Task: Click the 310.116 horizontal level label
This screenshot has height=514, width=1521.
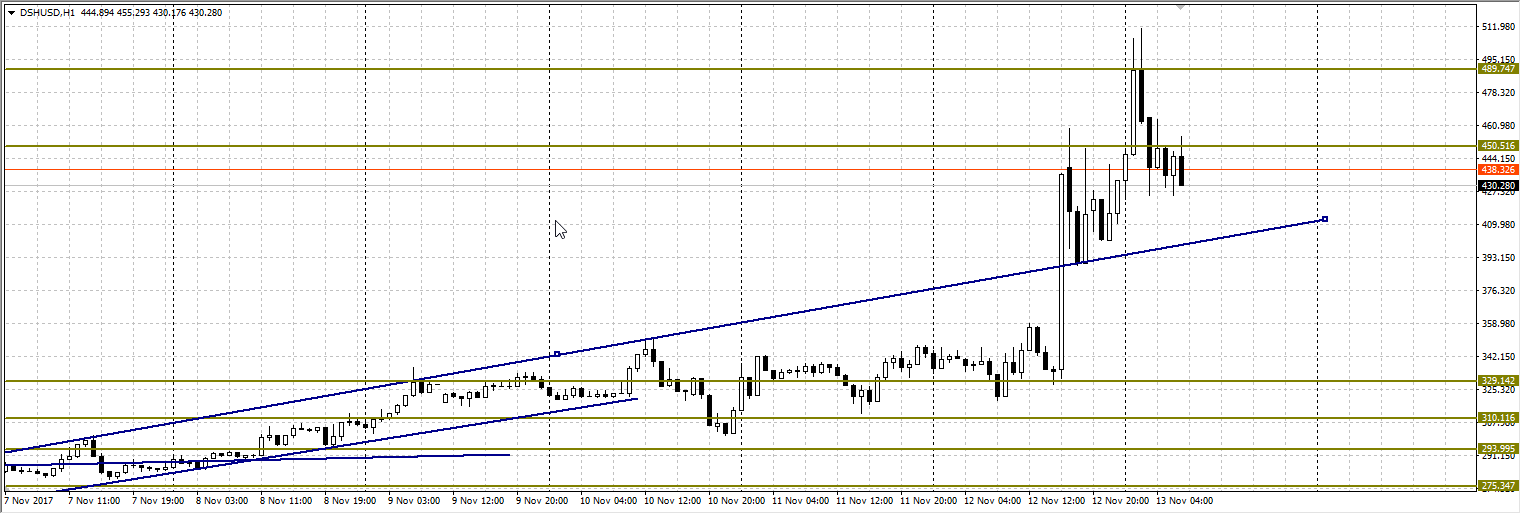Action: [1498, 418]
